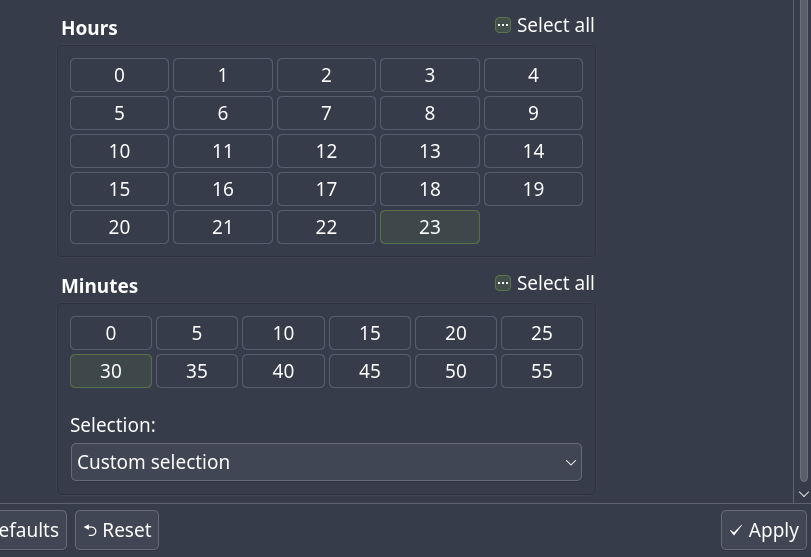The width and height of the screenshot is (811, 557).
Task: Choose hour 6 in Hours grid
Action: coord(223,113)
